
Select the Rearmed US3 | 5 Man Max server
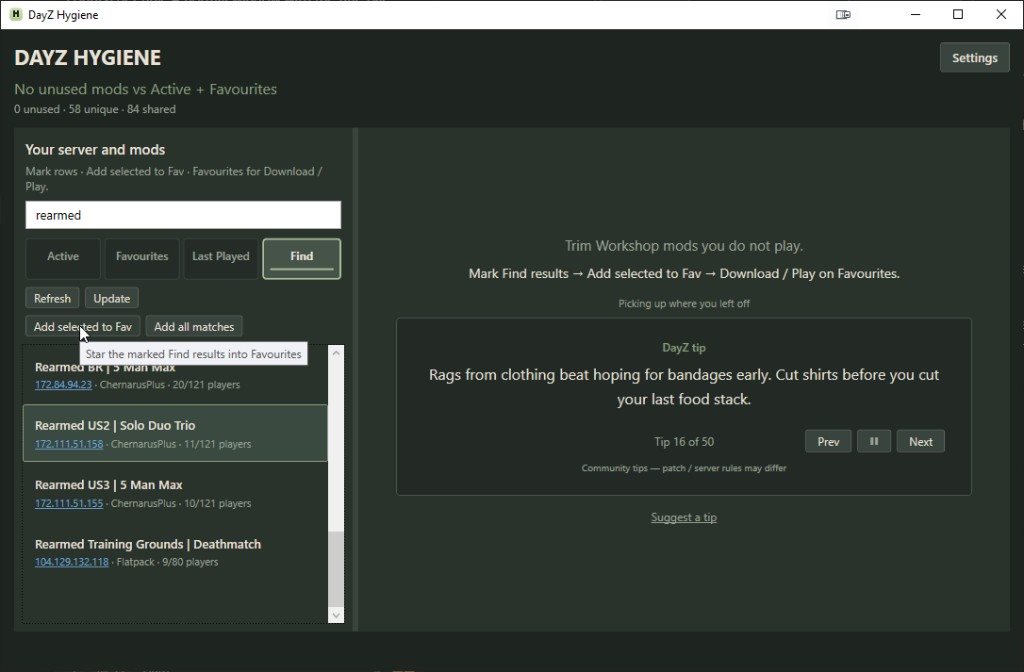tap(175, 493)
